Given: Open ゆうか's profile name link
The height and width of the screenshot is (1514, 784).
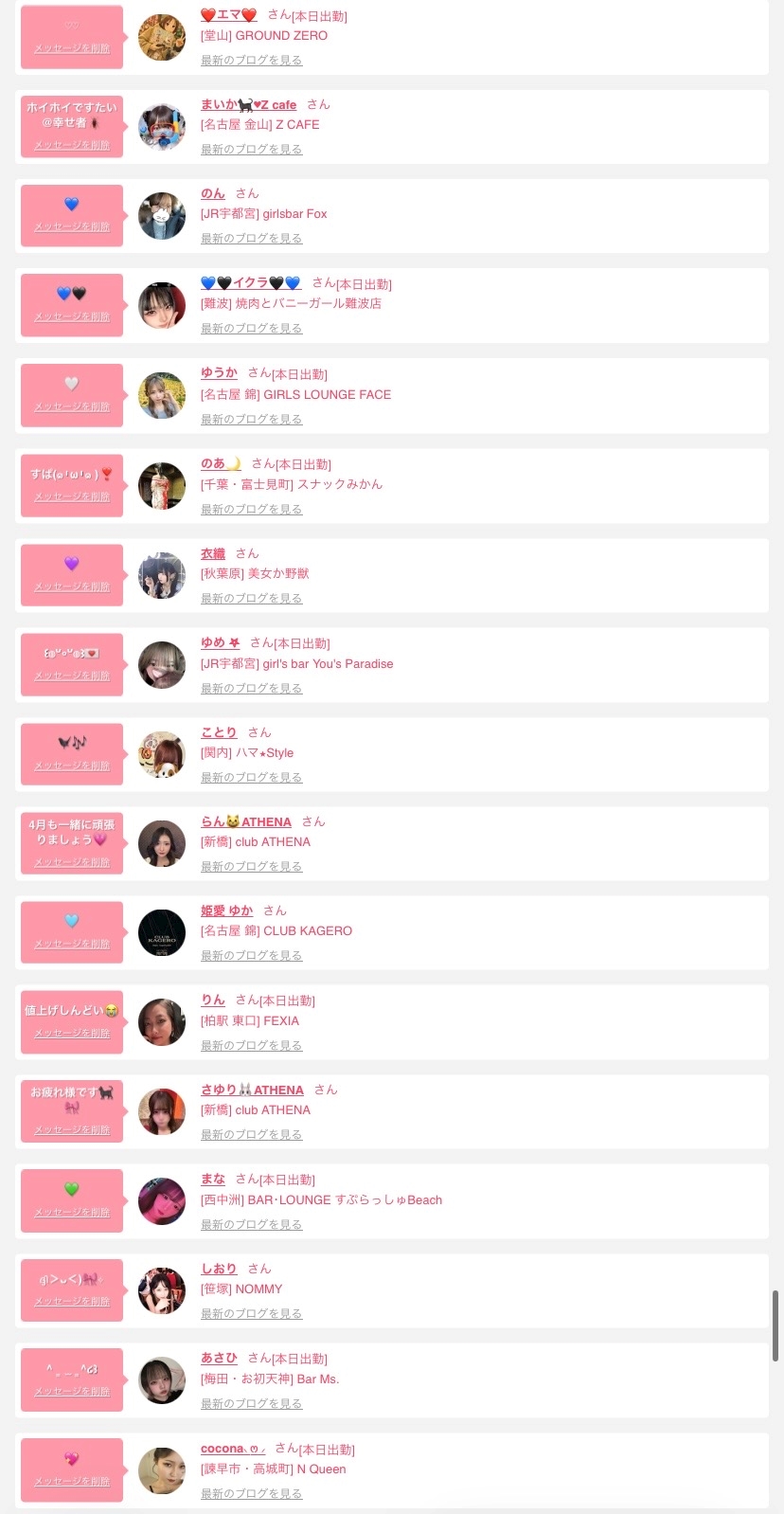Looking at the screenshot, I should click(219, 373).
